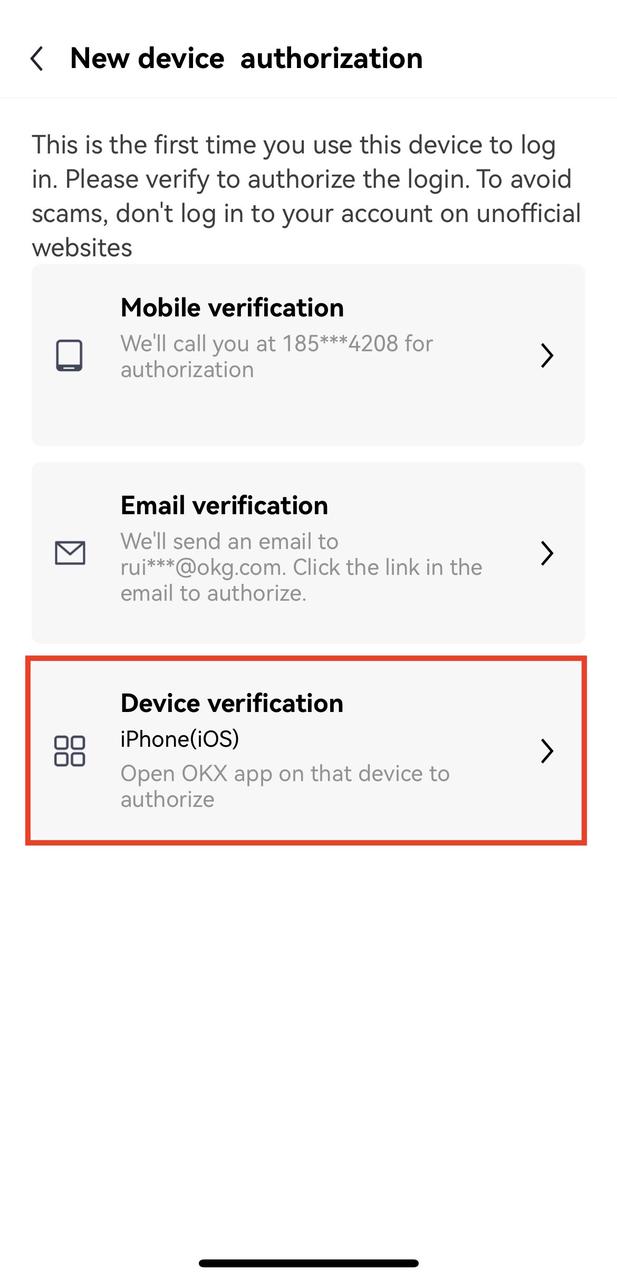This screenshot has height=1280, width=617.
Task: Tap the Open OKX app description
Action: [285, 786]
